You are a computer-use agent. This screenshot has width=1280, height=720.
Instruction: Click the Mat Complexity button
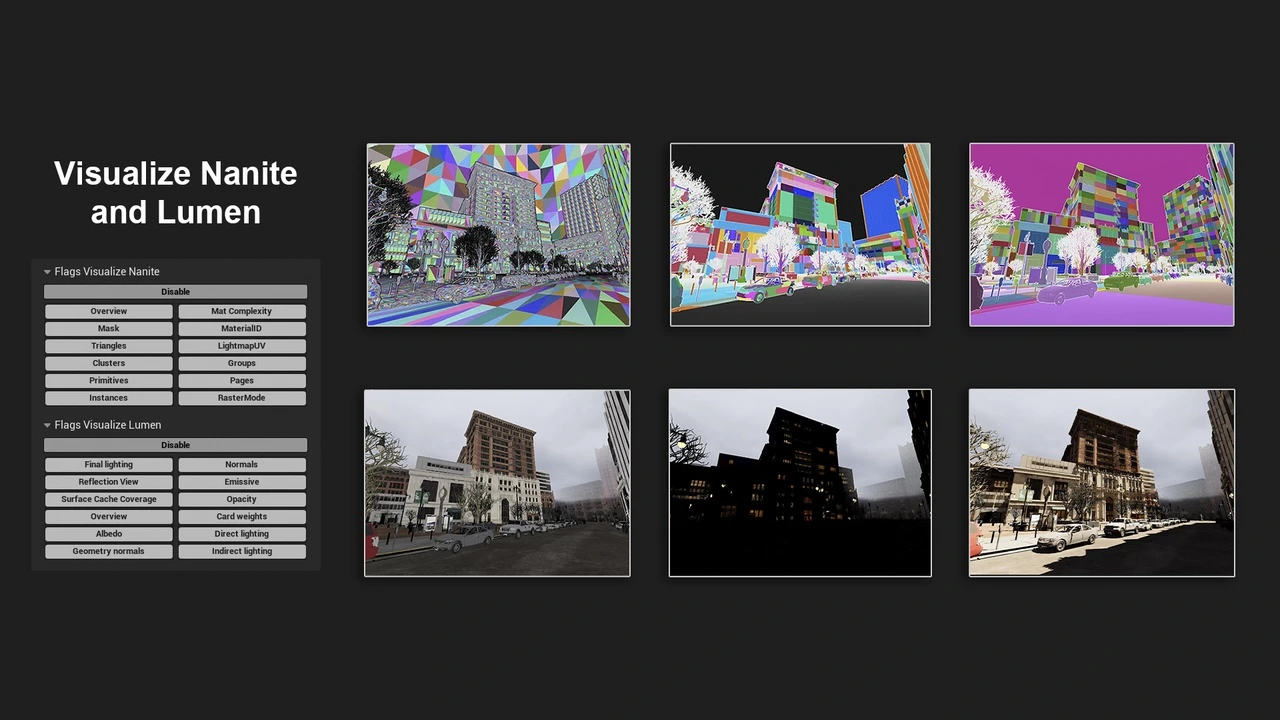tap(241, 311)
